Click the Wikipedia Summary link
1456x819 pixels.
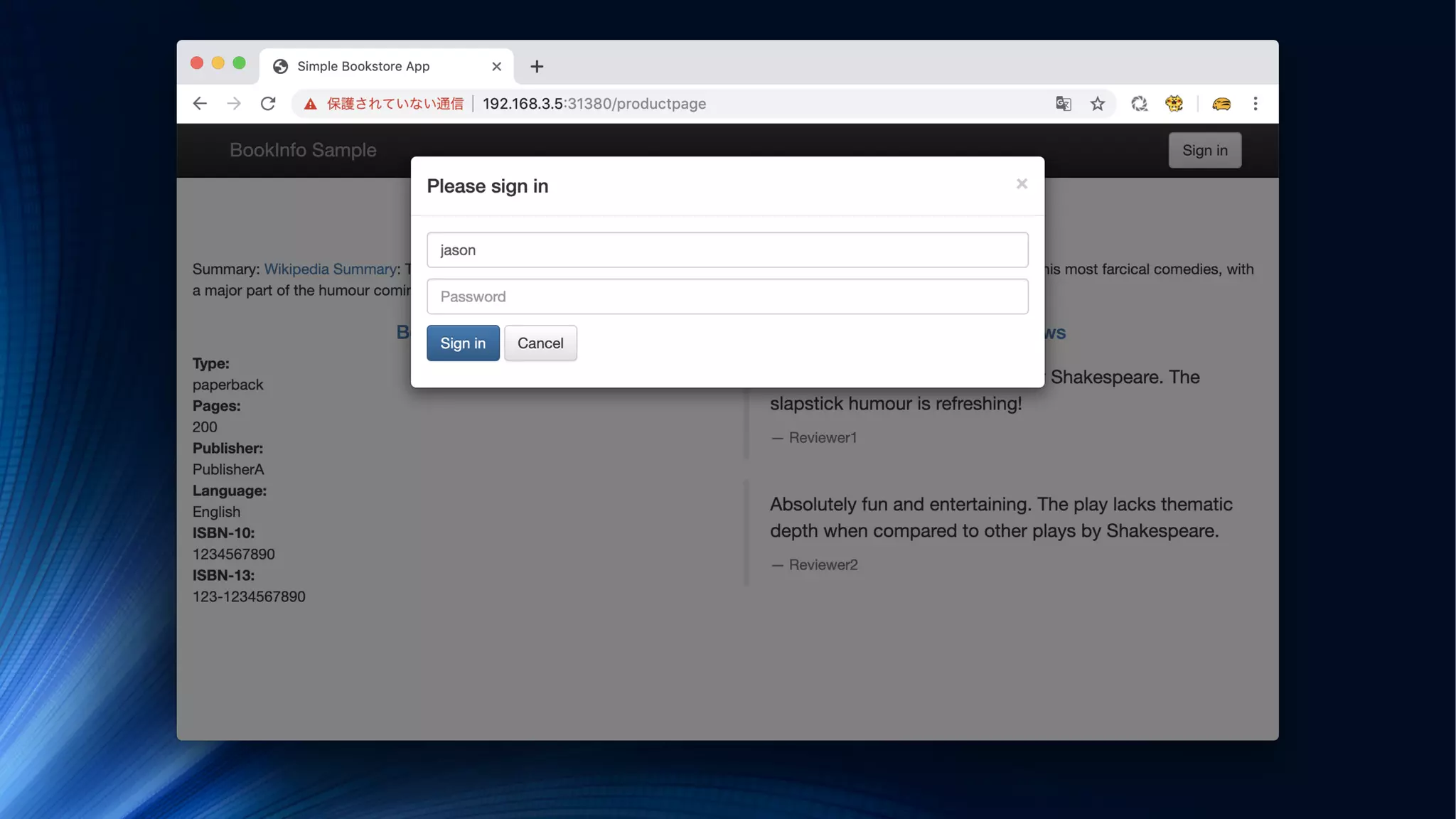pos(330,269)
